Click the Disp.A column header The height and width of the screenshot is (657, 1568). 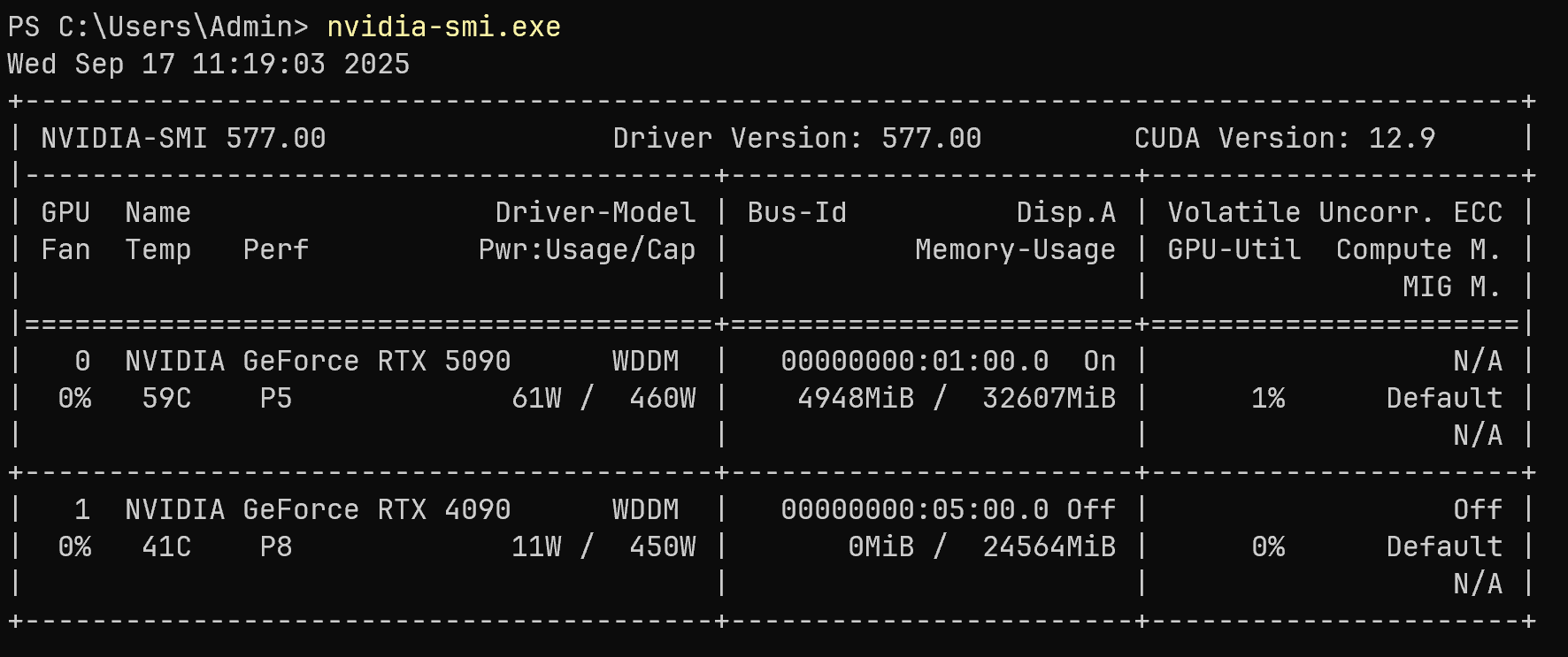(1066, 212)
